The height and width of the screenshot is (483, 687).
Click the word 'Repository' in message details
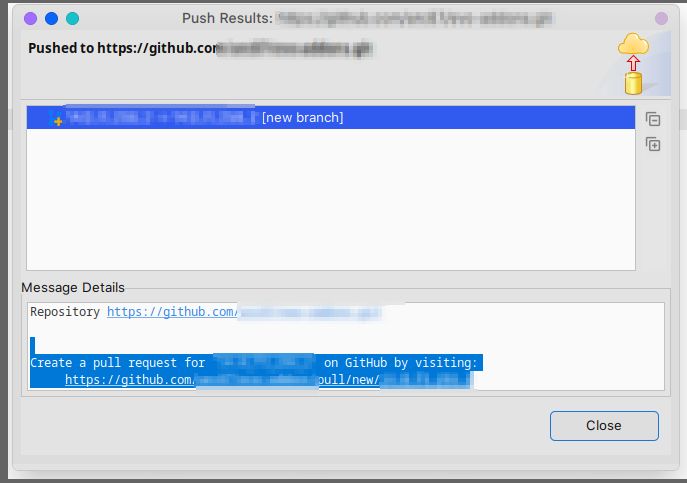click(65, 312)
